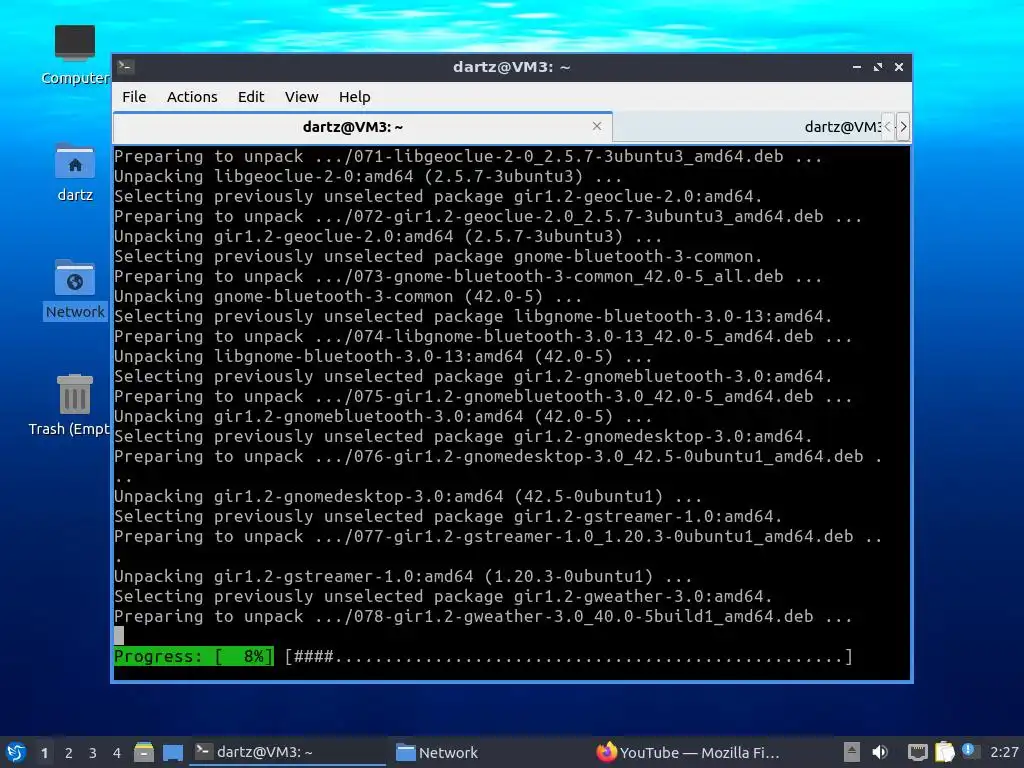Close the first terminal tab
The height and width of the screenshot is (768, 1024).
click(597, 126)
